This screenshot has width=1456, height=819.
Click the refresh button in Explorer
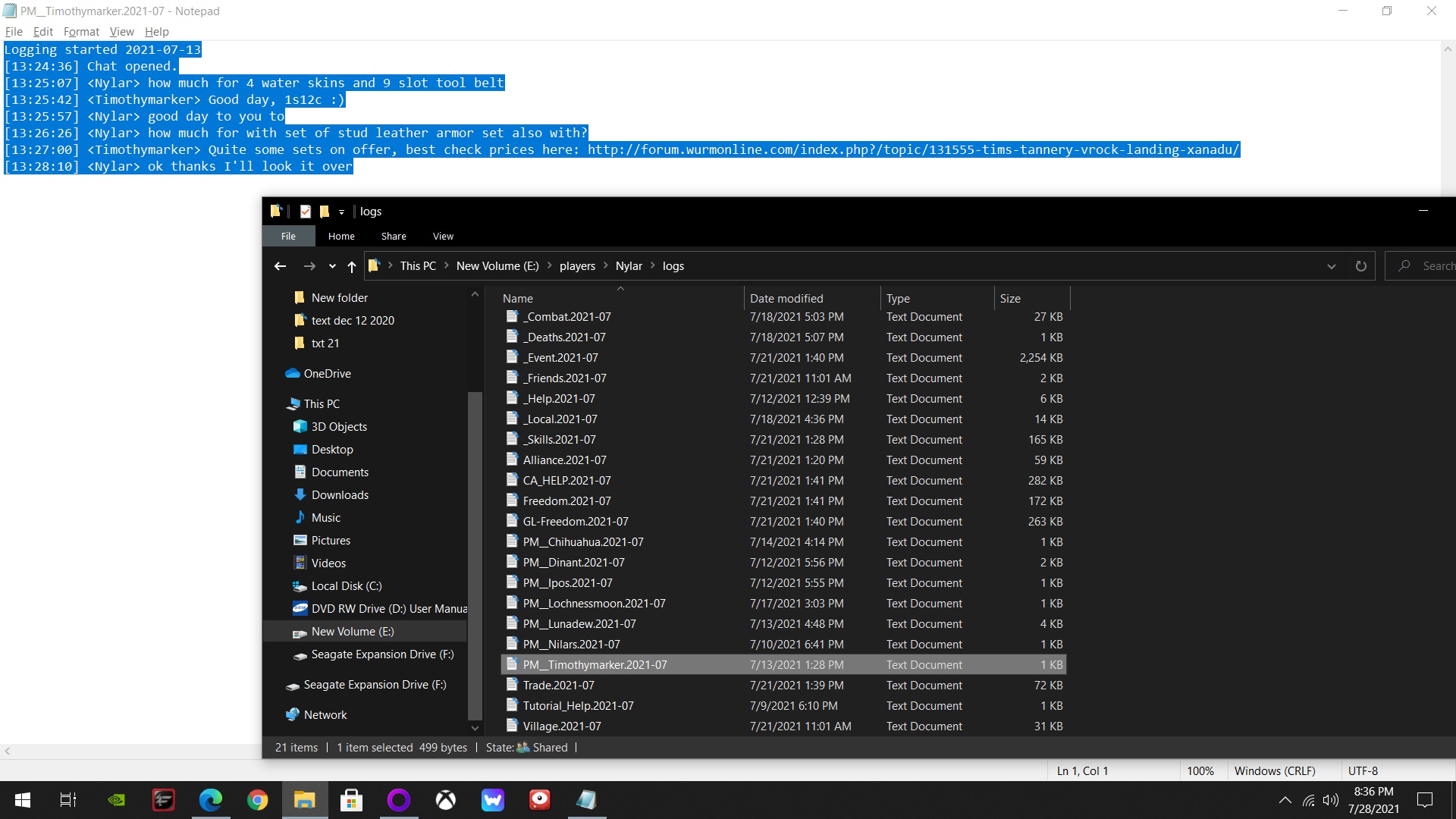[x=1362, y=266]
